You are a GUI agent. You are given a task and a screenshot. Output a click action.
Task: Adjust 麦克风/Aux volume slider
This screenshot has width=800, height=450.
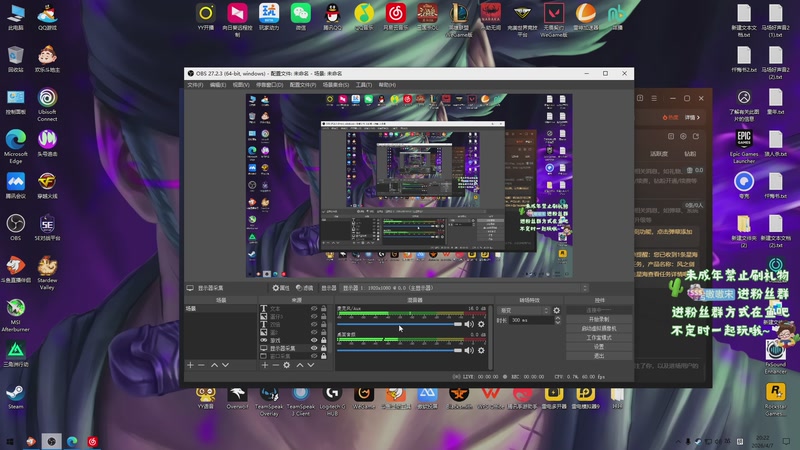(399, 324)
